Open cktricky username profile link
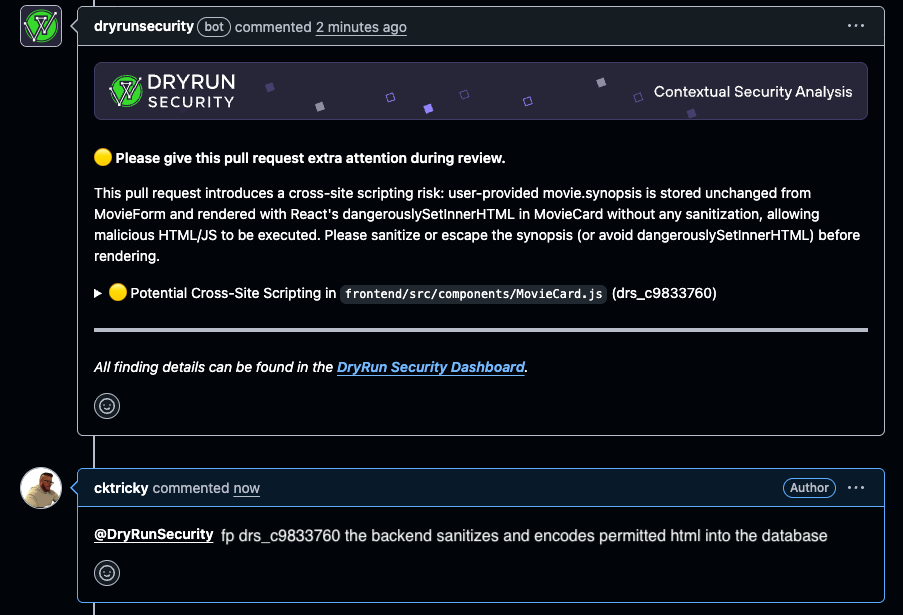This screenshot has width=903, height=615. (x=121, y=488)
